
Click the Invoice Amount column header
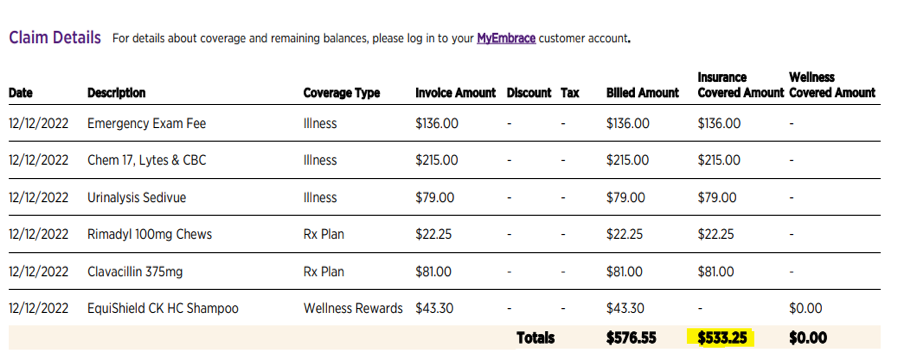(455, 93)
